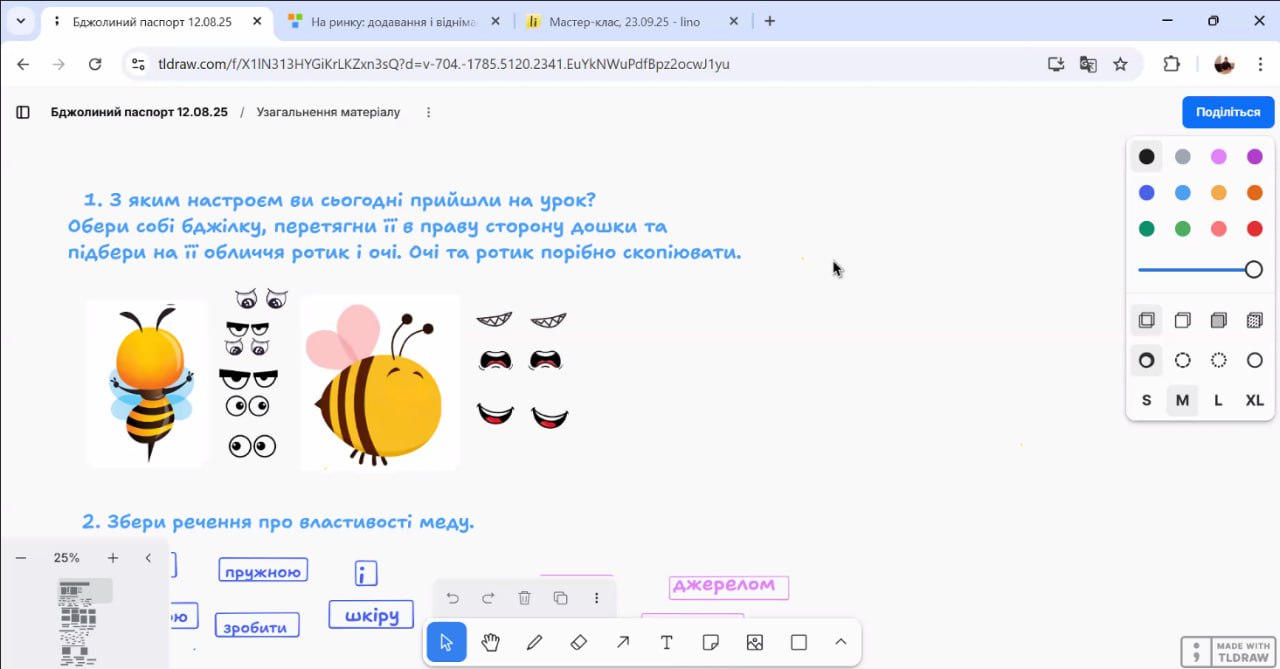Select size M option

(1182, 400)
